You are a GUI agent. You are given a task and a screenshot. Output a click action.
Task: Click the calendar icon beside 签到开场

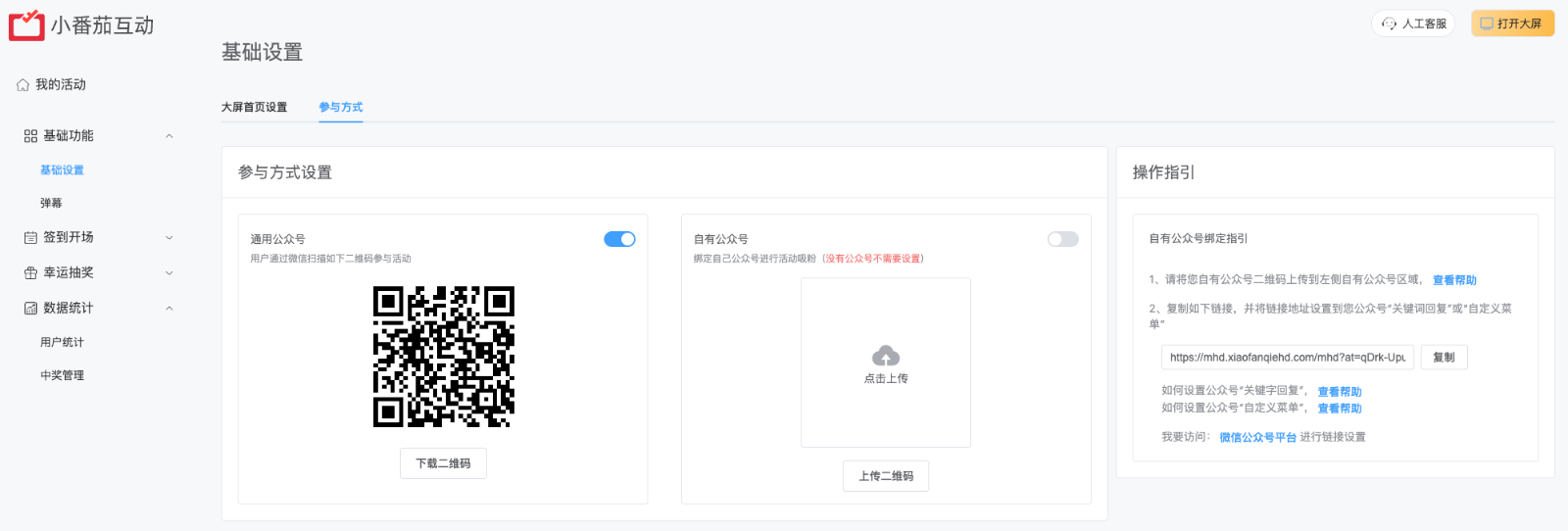coord(30,237)
